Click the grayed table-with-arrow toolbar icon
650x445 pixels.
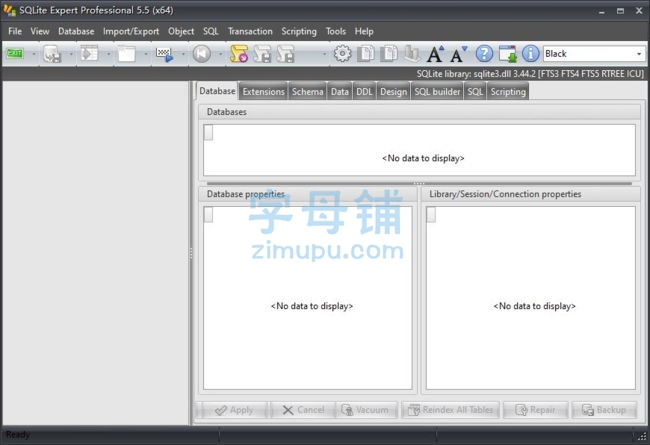tap(89, 54)
